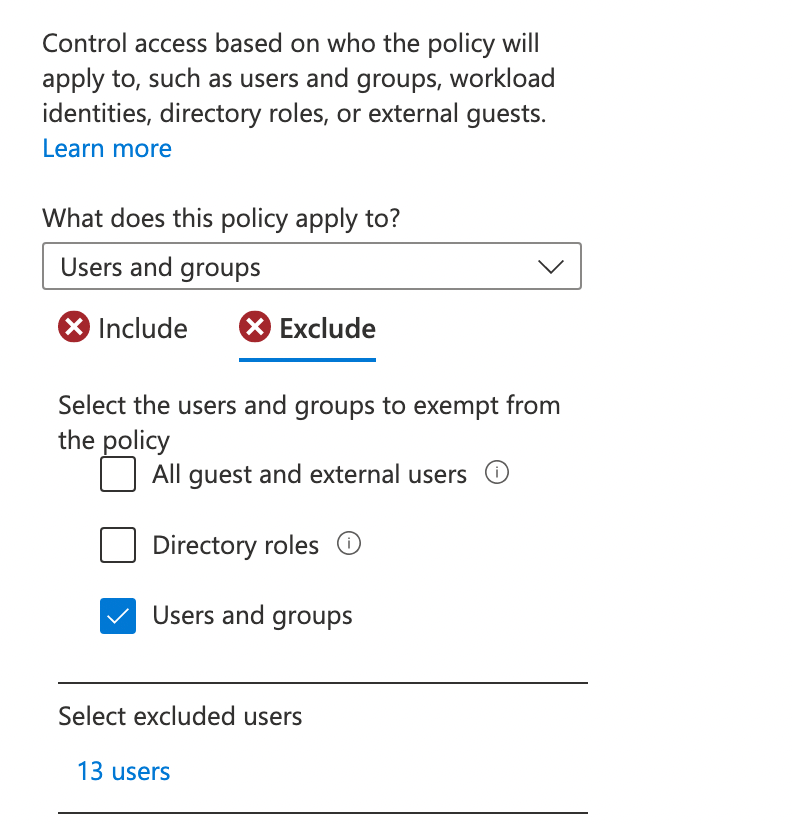Open the 13 users excluded list
This screenshot has height=824, width=792.
click(123, 771)
